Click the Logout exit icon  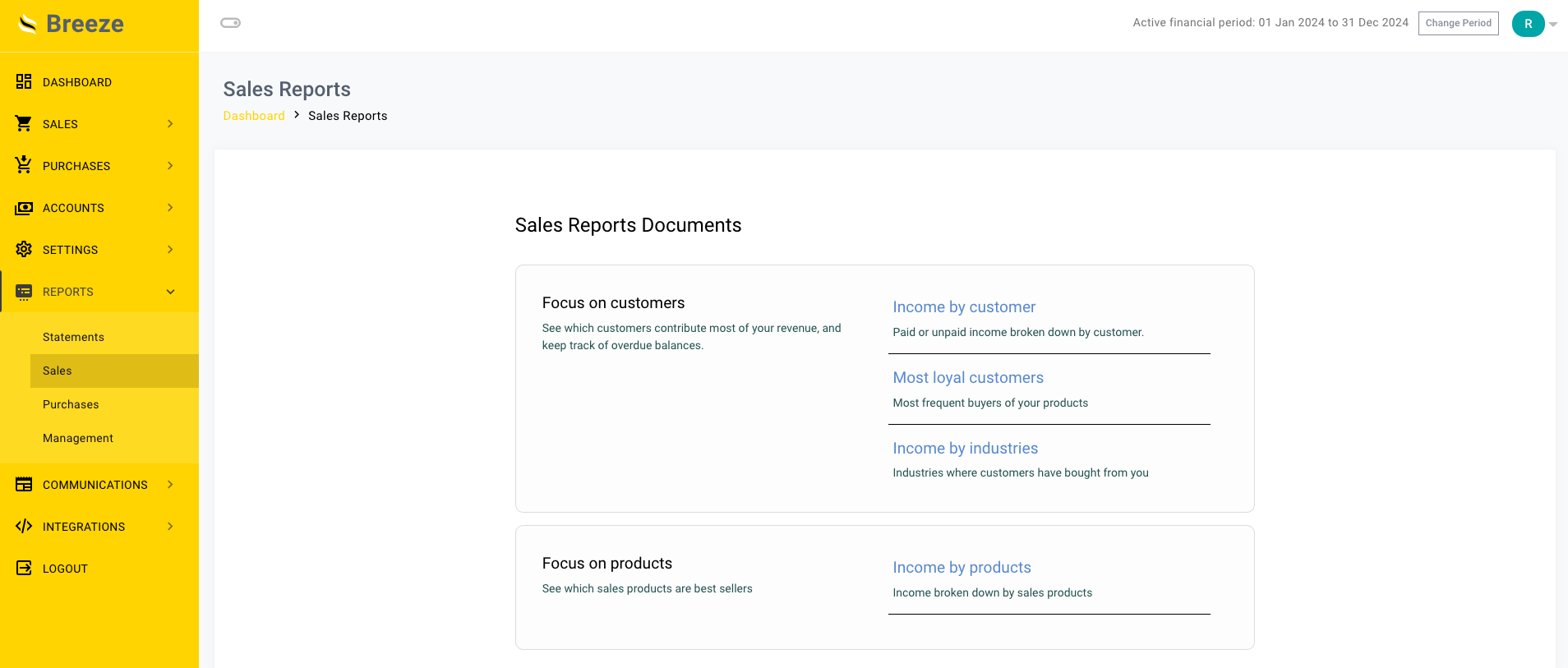coord(24,569)
